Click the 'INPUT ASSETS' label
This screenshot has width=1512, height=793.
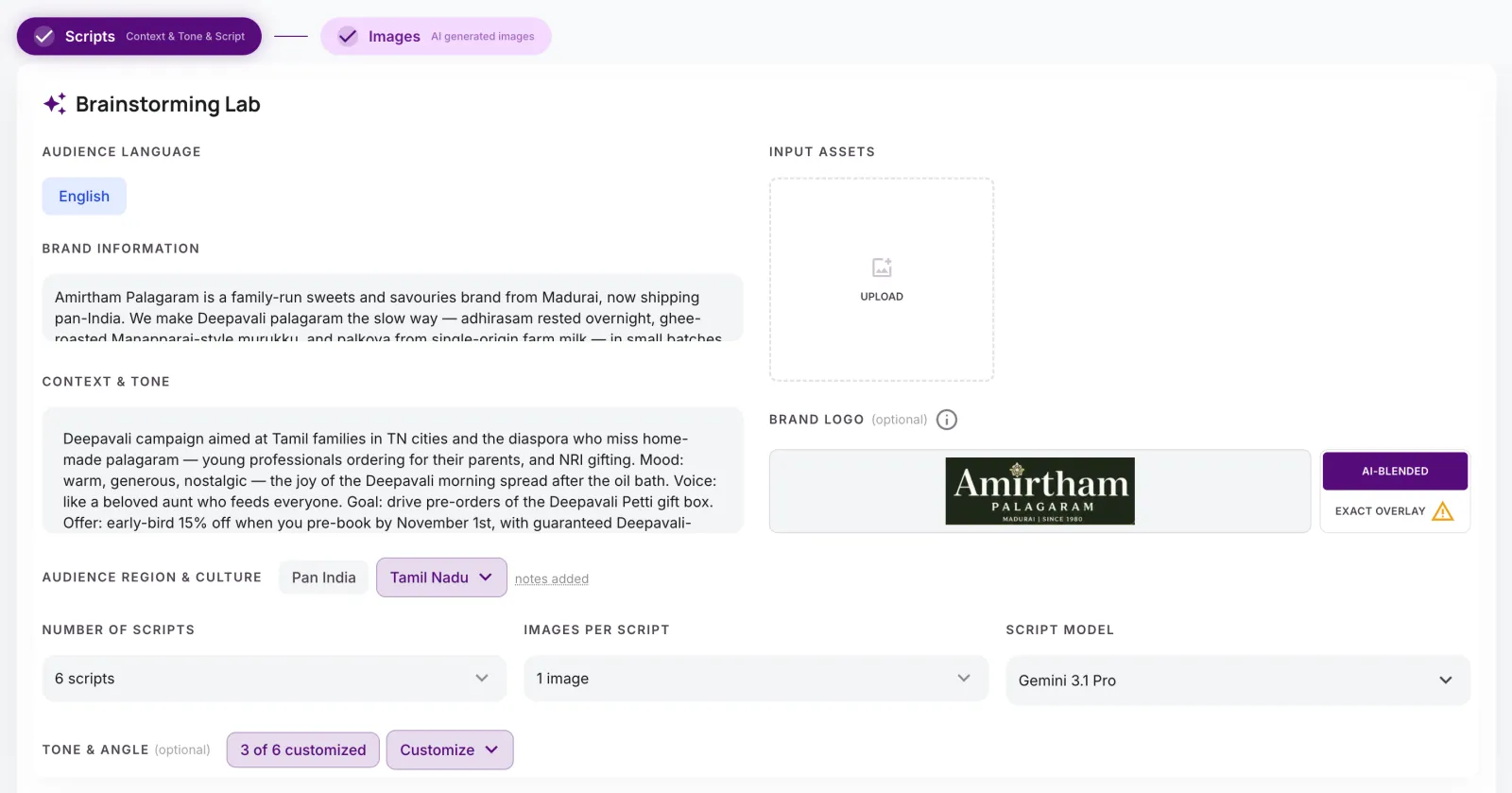(822, 151)
